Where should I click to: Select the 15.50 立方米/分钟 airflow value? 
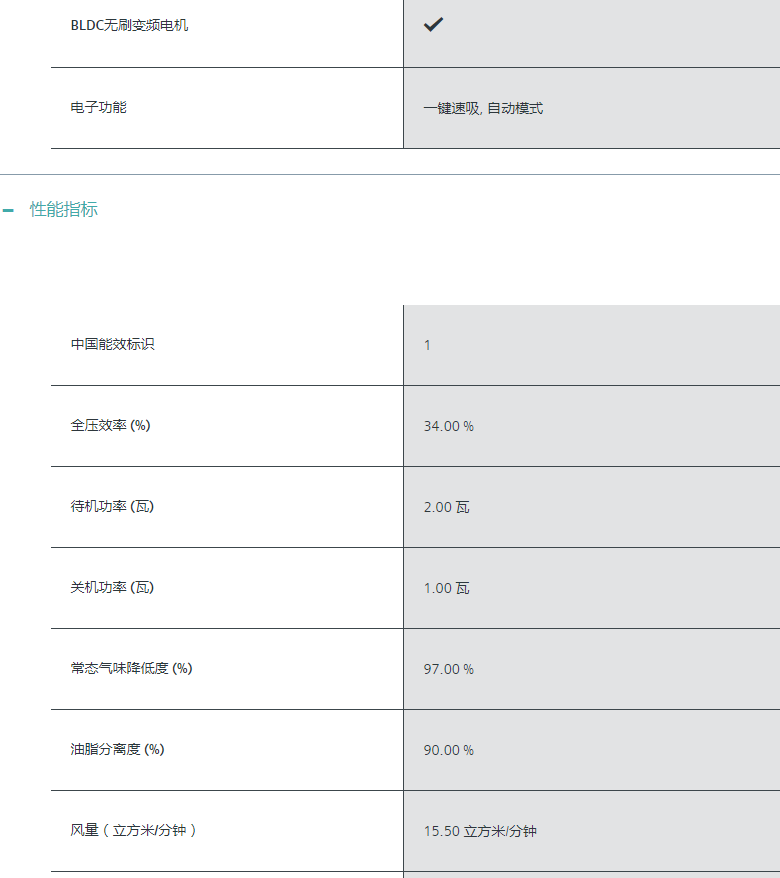tap(480, 831)
